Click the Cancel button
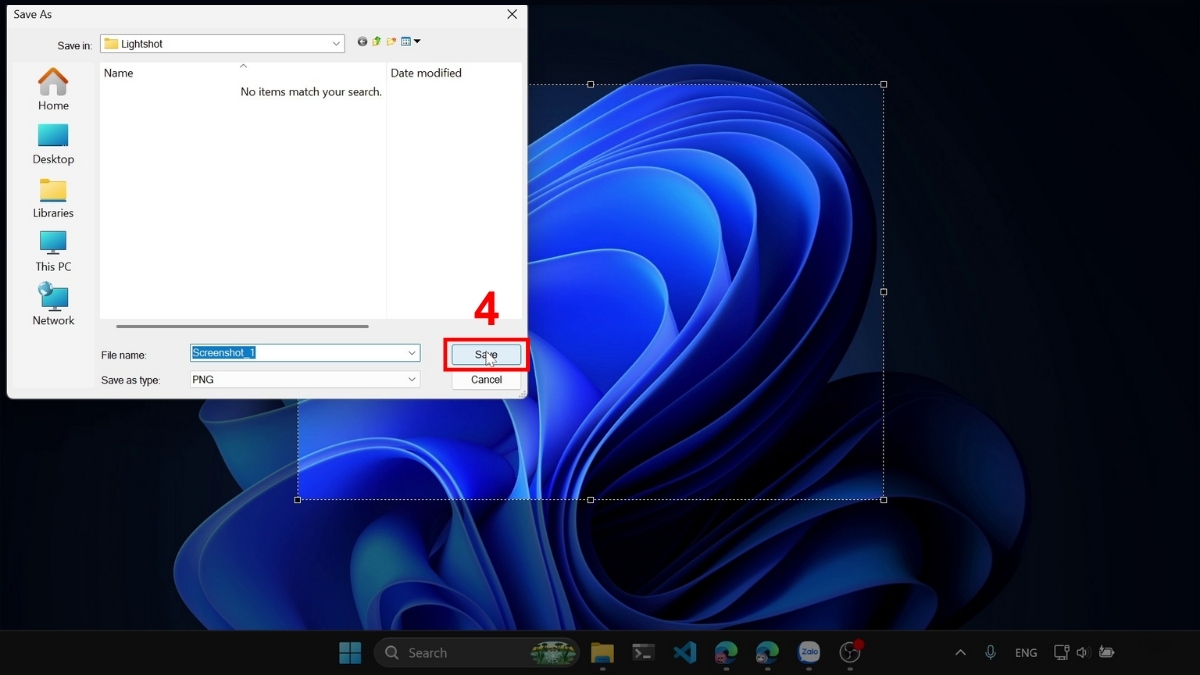The image size is (1200, 675). (486, 380)
